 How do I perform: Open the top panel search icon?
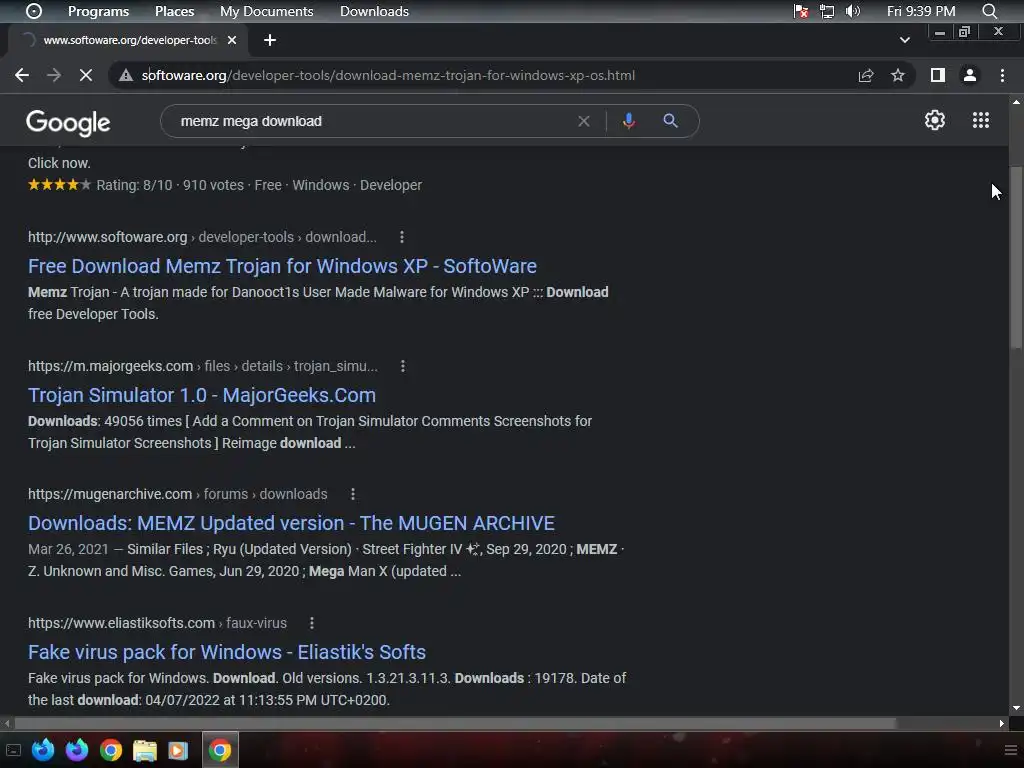[990, 11]
